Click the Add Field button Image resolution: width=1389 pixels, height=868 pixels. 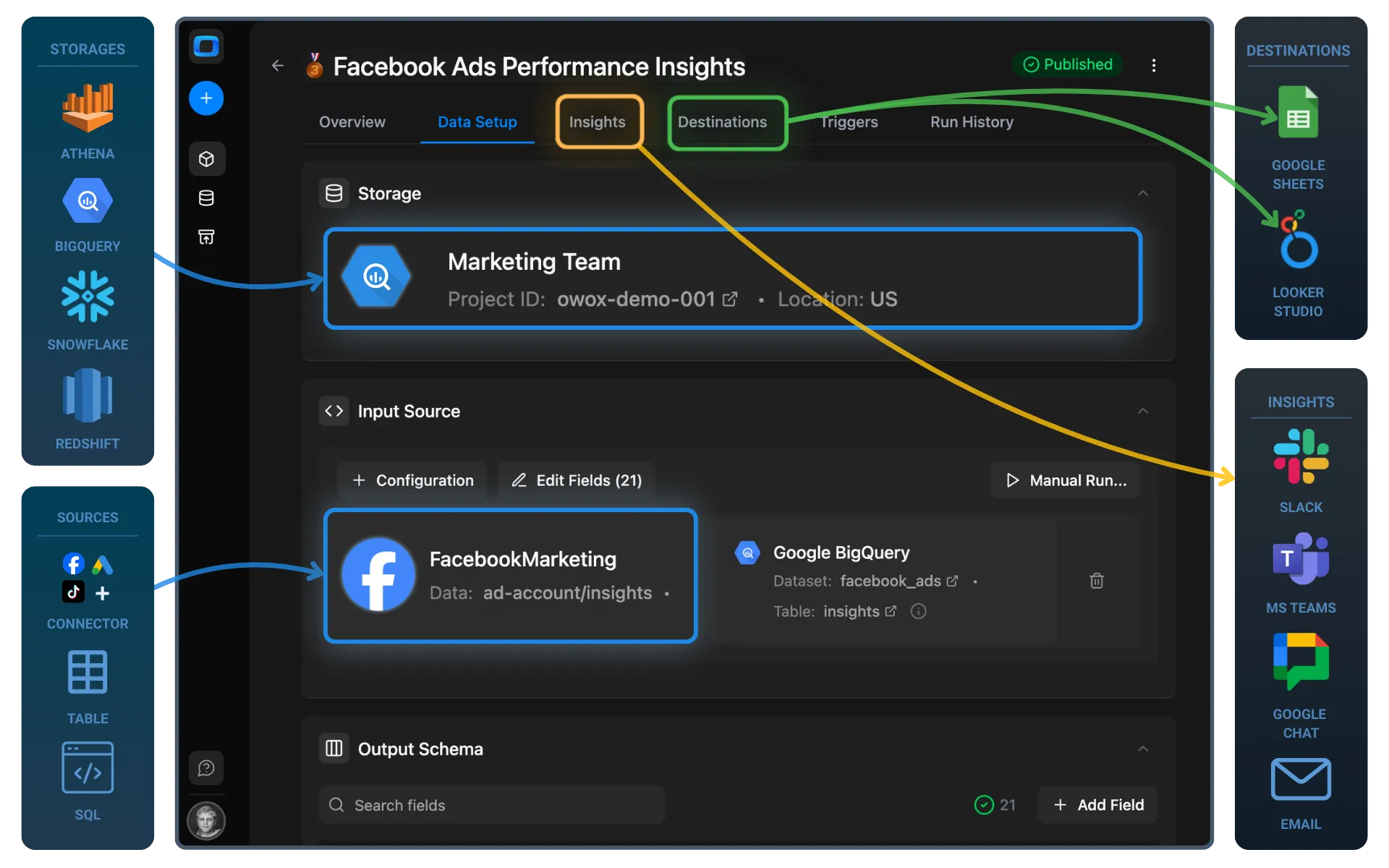tap(1097, 804)
